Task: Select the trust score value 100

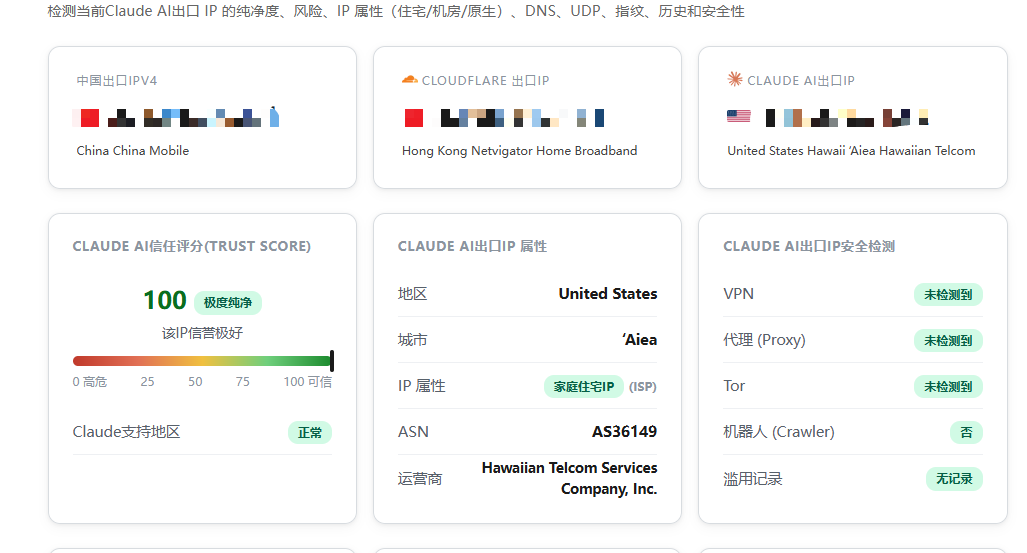Action: (164, 301)
